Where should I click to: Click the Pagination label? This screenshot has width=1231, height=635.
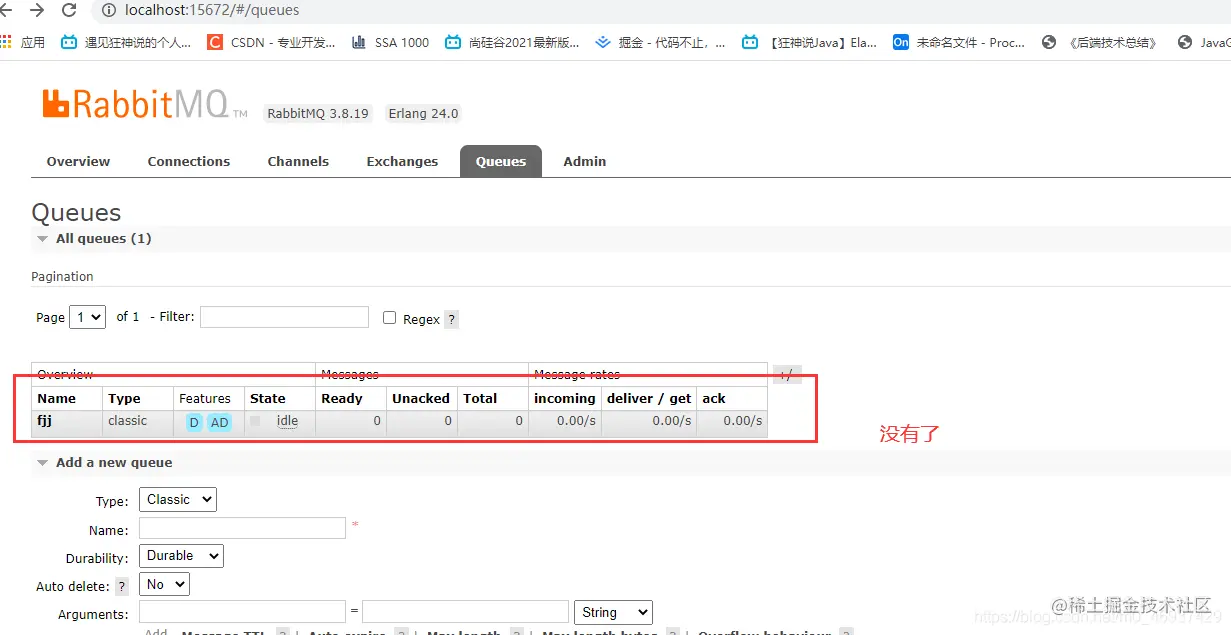tap(62, 276)
